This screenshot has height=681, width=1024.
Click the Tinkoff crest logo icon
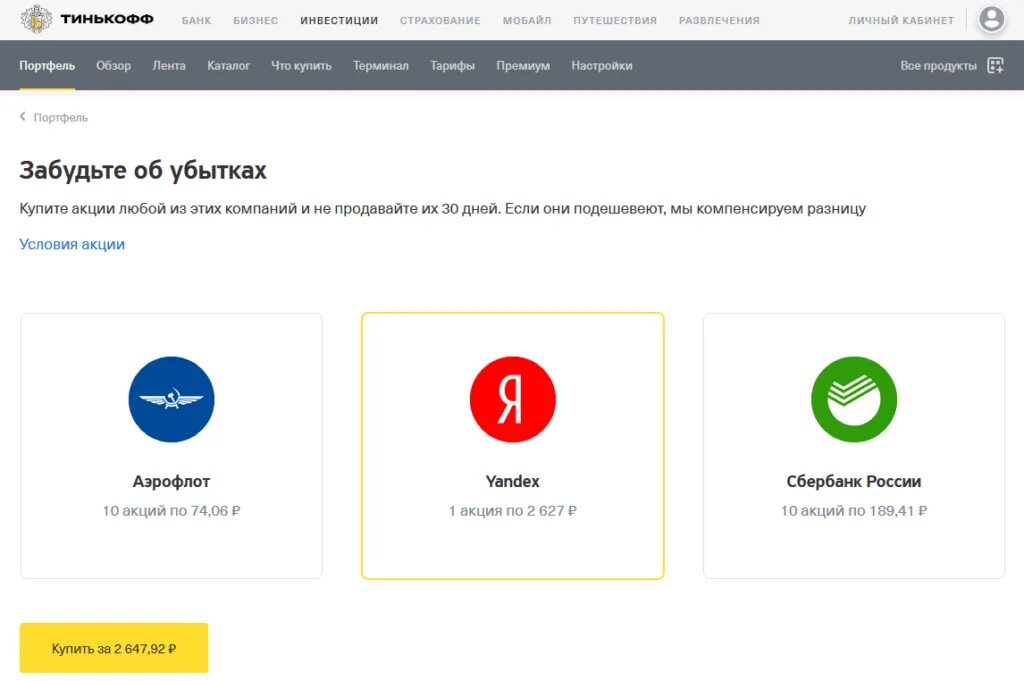(37, 19)
